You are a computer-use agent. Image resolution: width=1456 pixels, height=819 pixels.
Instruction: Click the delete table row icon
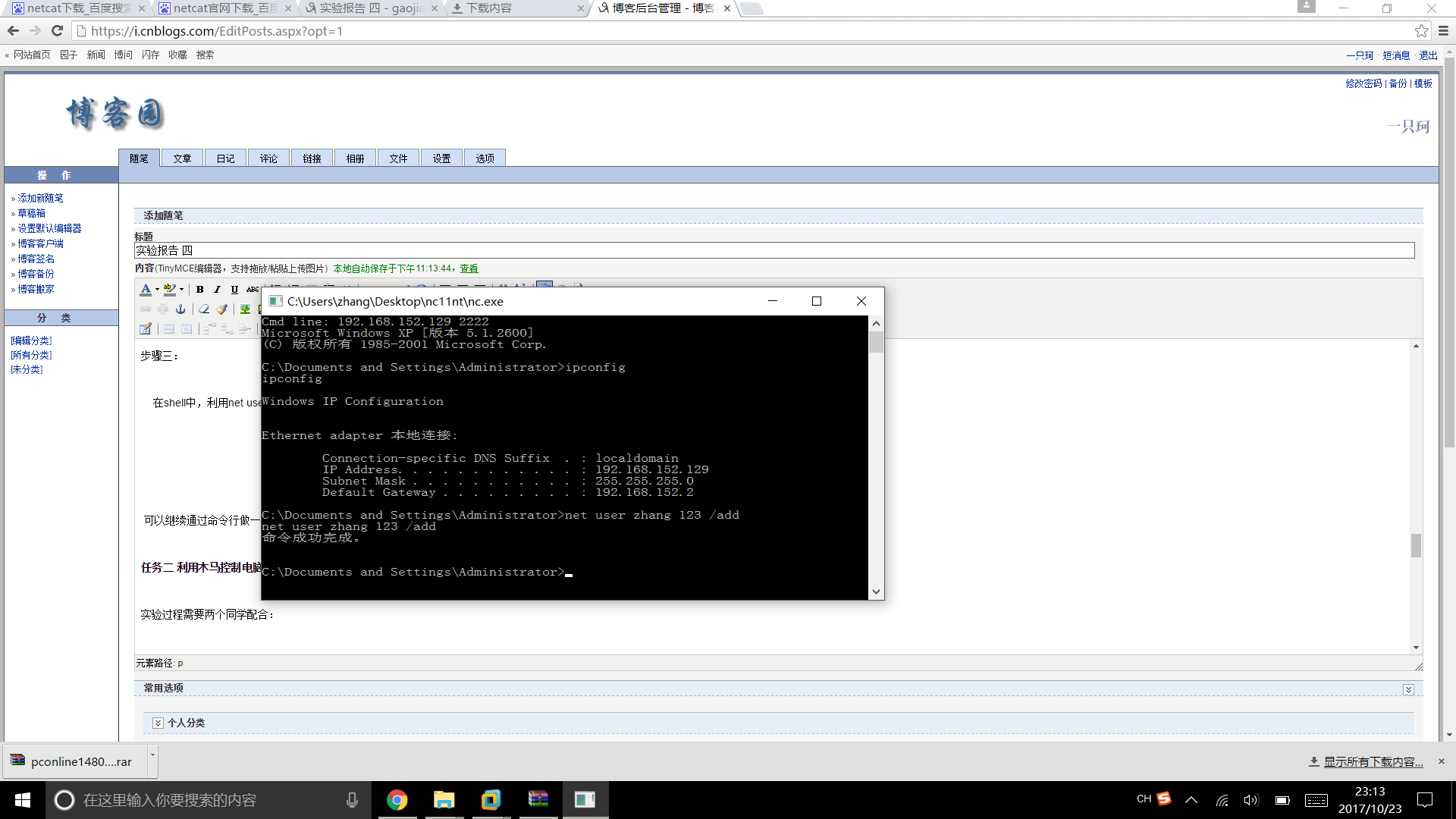(x=244, y=329)
